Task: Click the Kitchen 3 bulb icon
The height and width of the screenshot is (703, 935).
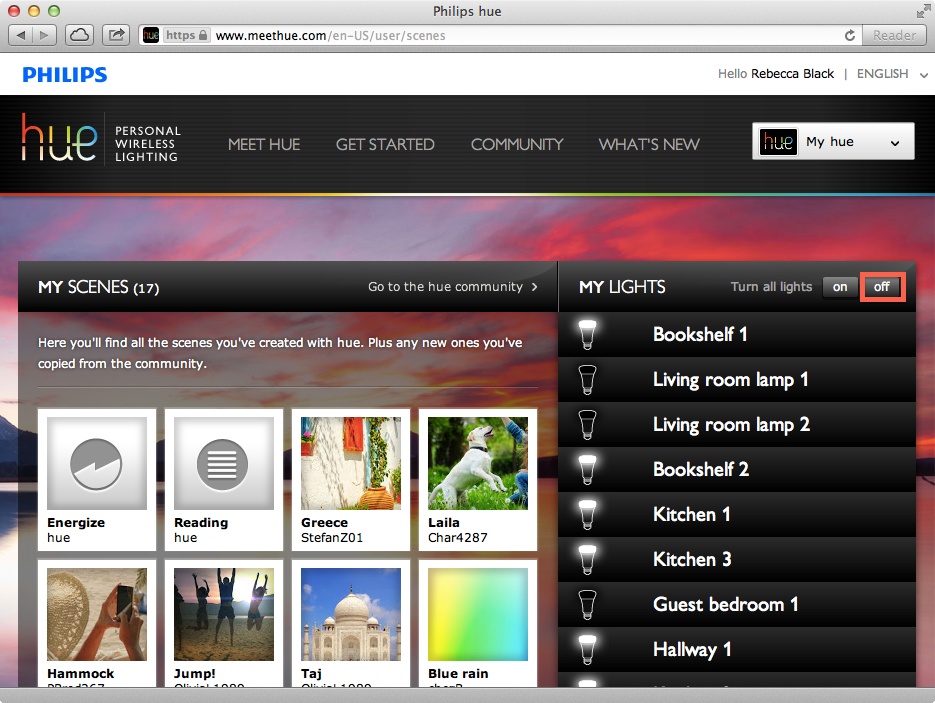Action: tap(587, 560)
